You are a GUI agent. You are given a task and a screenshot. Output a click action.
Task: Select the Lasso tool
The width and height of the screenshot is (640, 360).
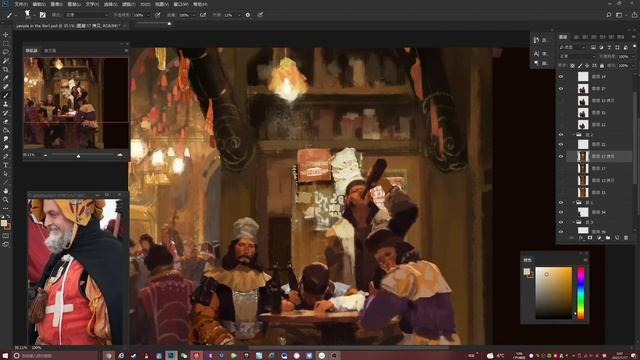[x=6, y=52]
